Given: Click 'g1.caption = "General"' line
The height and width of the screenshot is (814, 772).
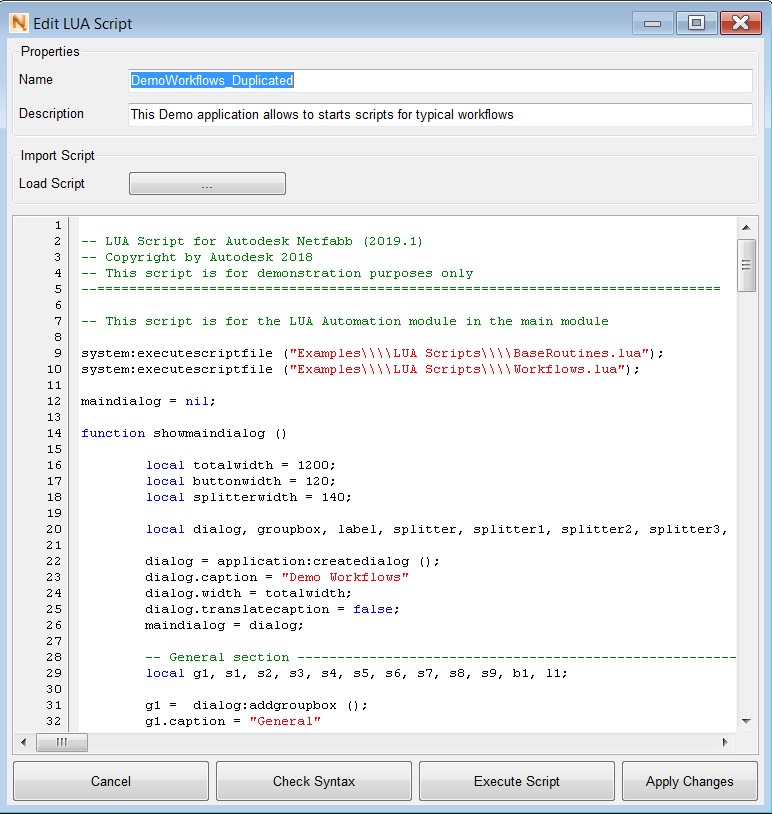Looking at the screenshot, I should [x=233, y=722].
